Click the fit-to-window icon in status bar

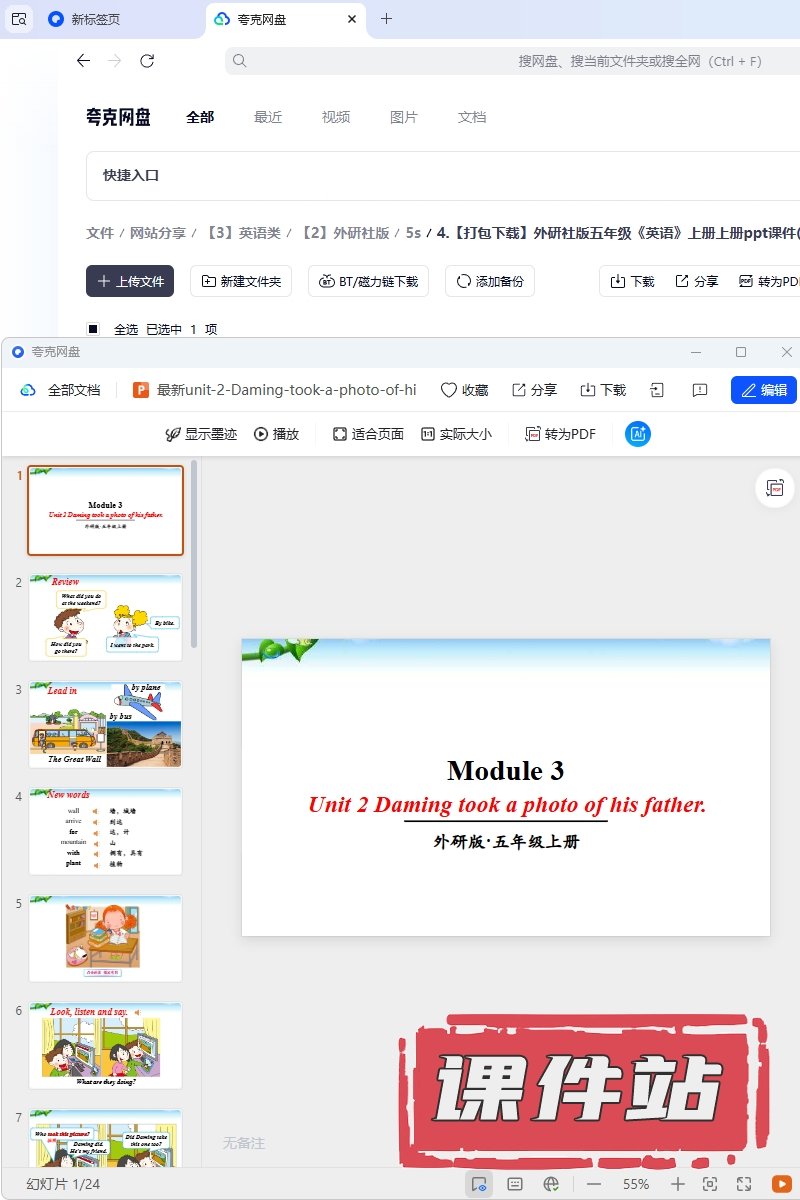pyautogui.click(x=710, y=1184)
